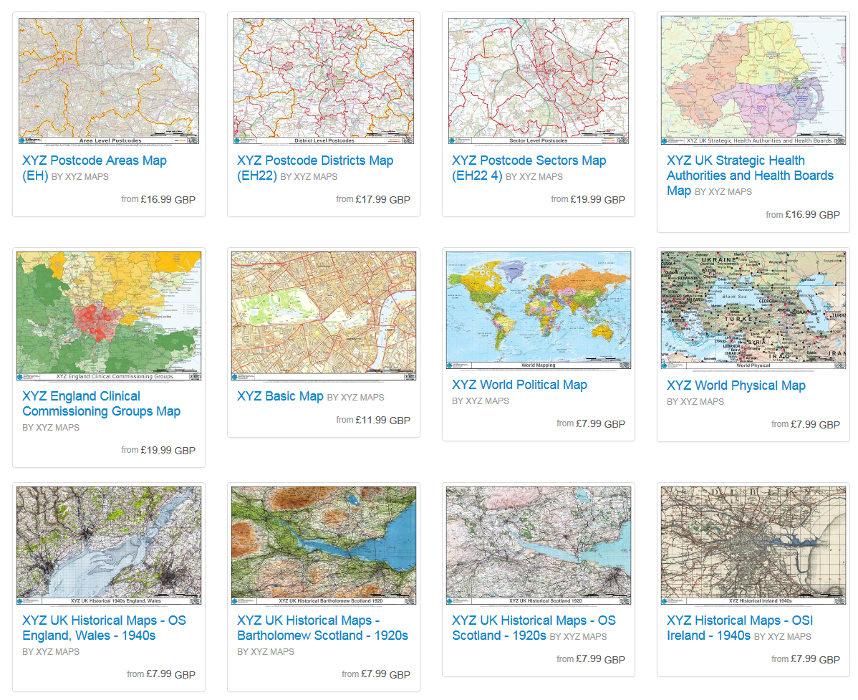The height and width of the screenshot is (700, 858).
Task: Open the XYZ Postcode Sectors Map image
Action: pyautogui.click(x=538, y=81)
